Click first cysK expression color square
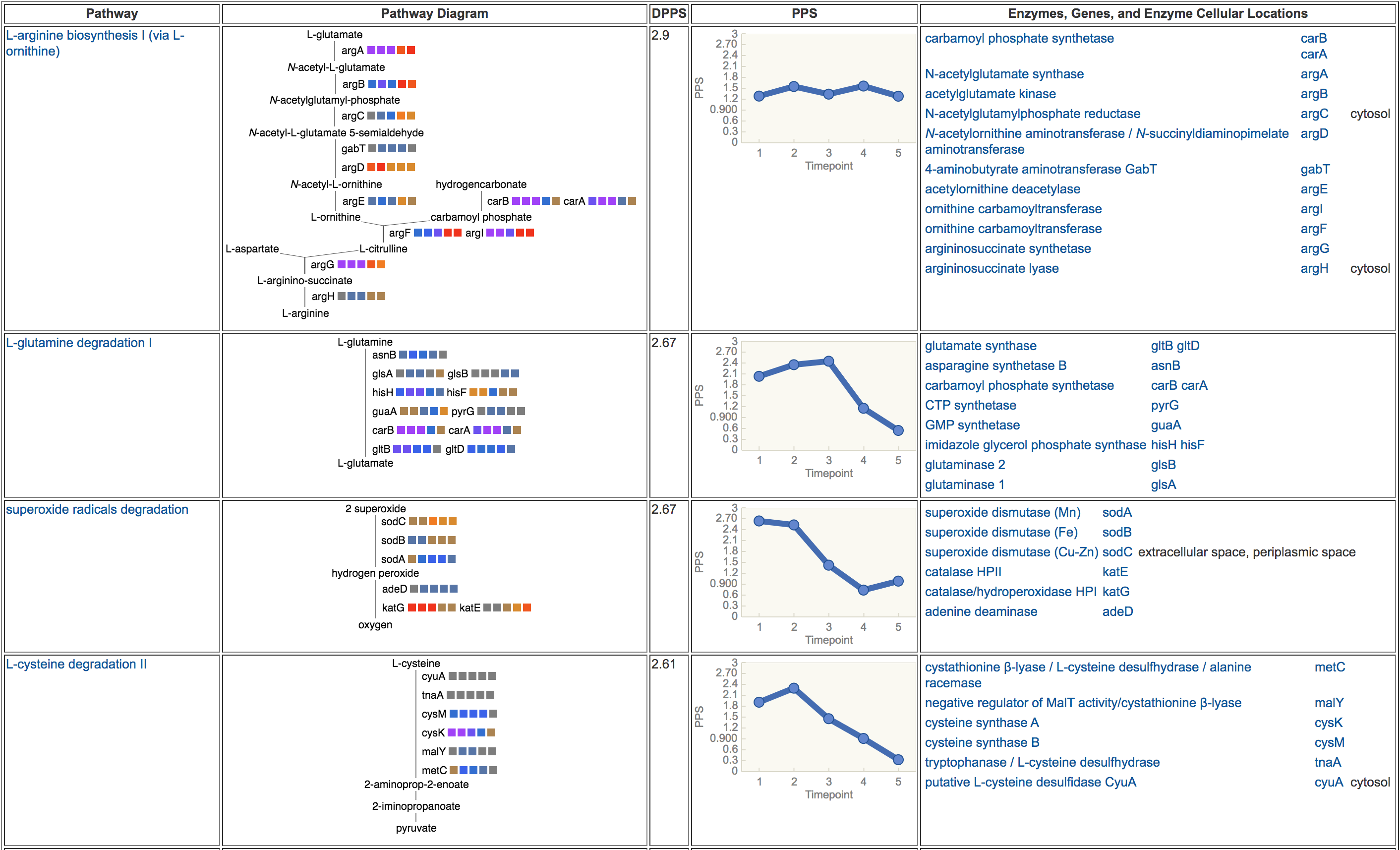 tap(452, 732)
